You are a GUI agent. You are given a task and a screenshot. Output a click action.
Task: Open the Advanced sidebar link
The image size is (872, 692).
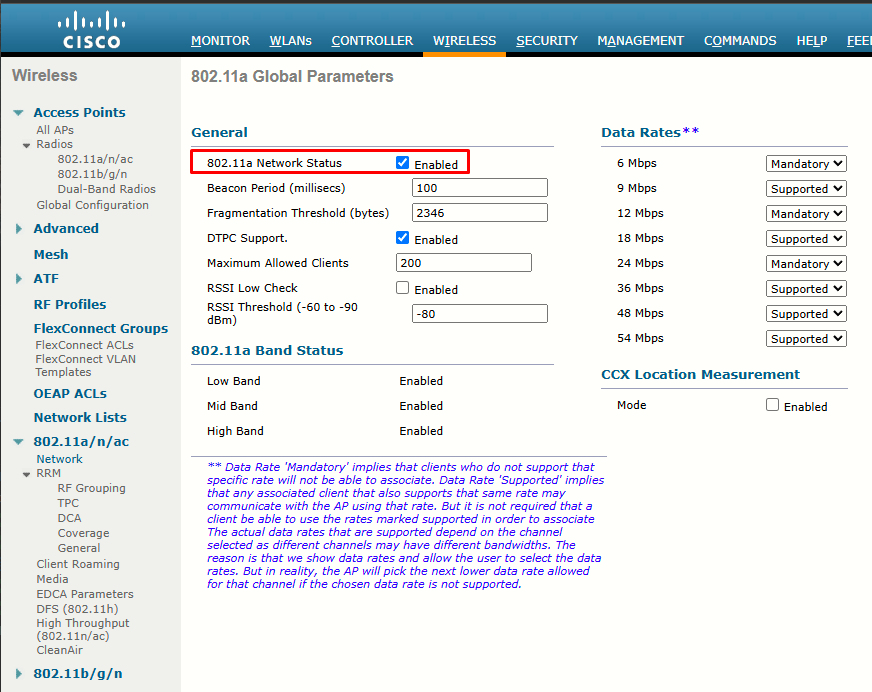(x=66, y=229)
